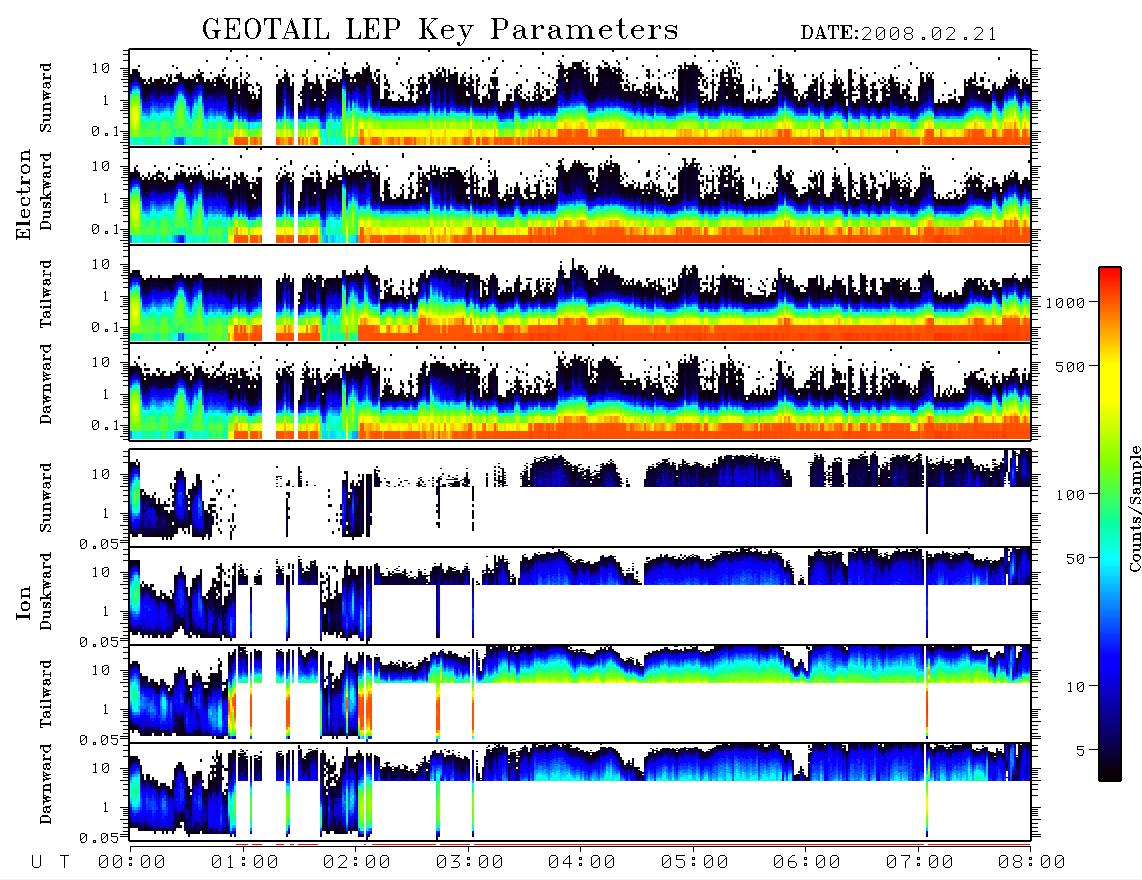This screenshot has height=880, width=1142.
Task: Click the U T time axis label
Action: coord(50,862)
